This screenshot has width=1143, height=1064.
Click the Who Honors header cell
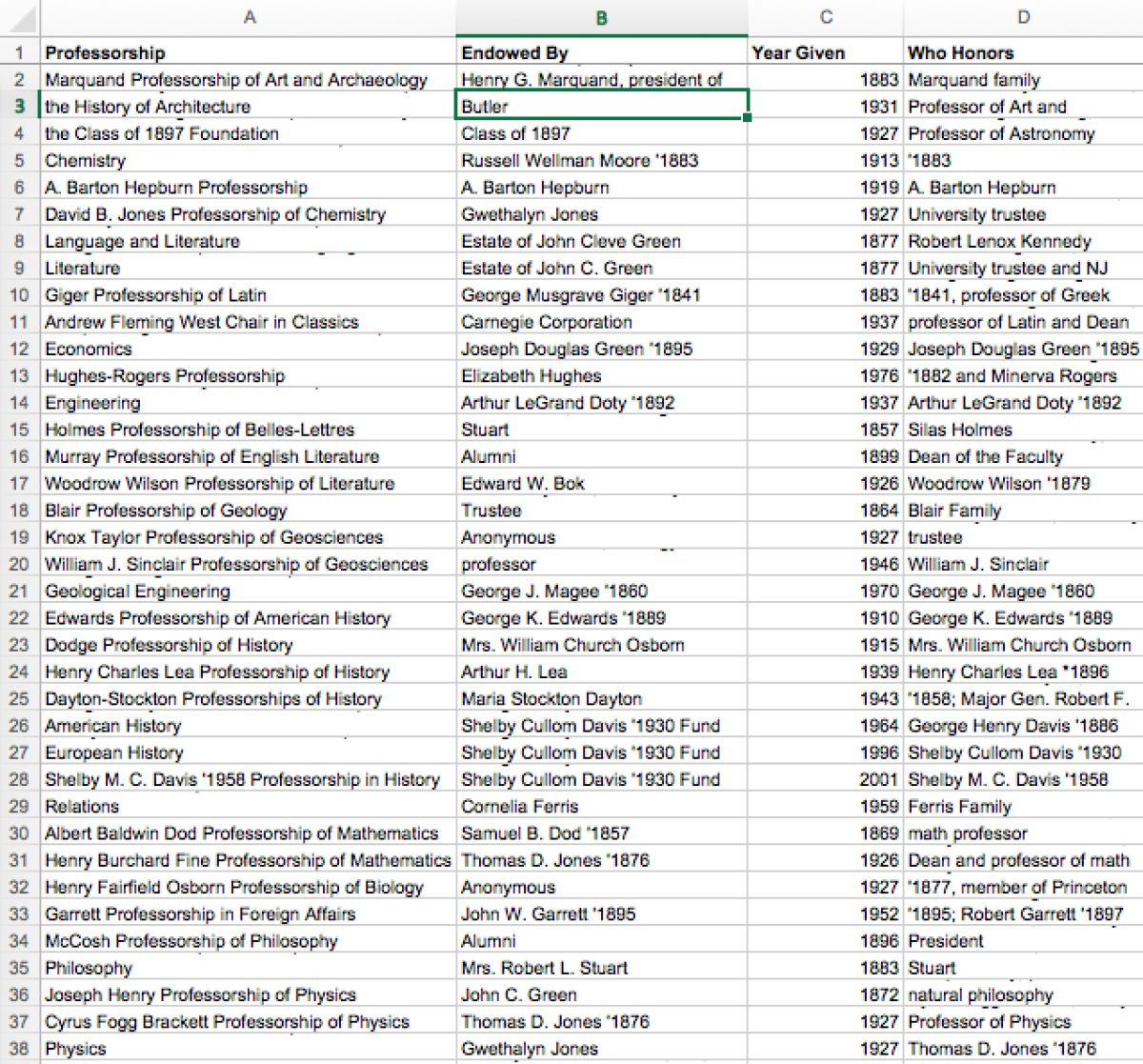pyautogui.click(x=1023, y=52)
